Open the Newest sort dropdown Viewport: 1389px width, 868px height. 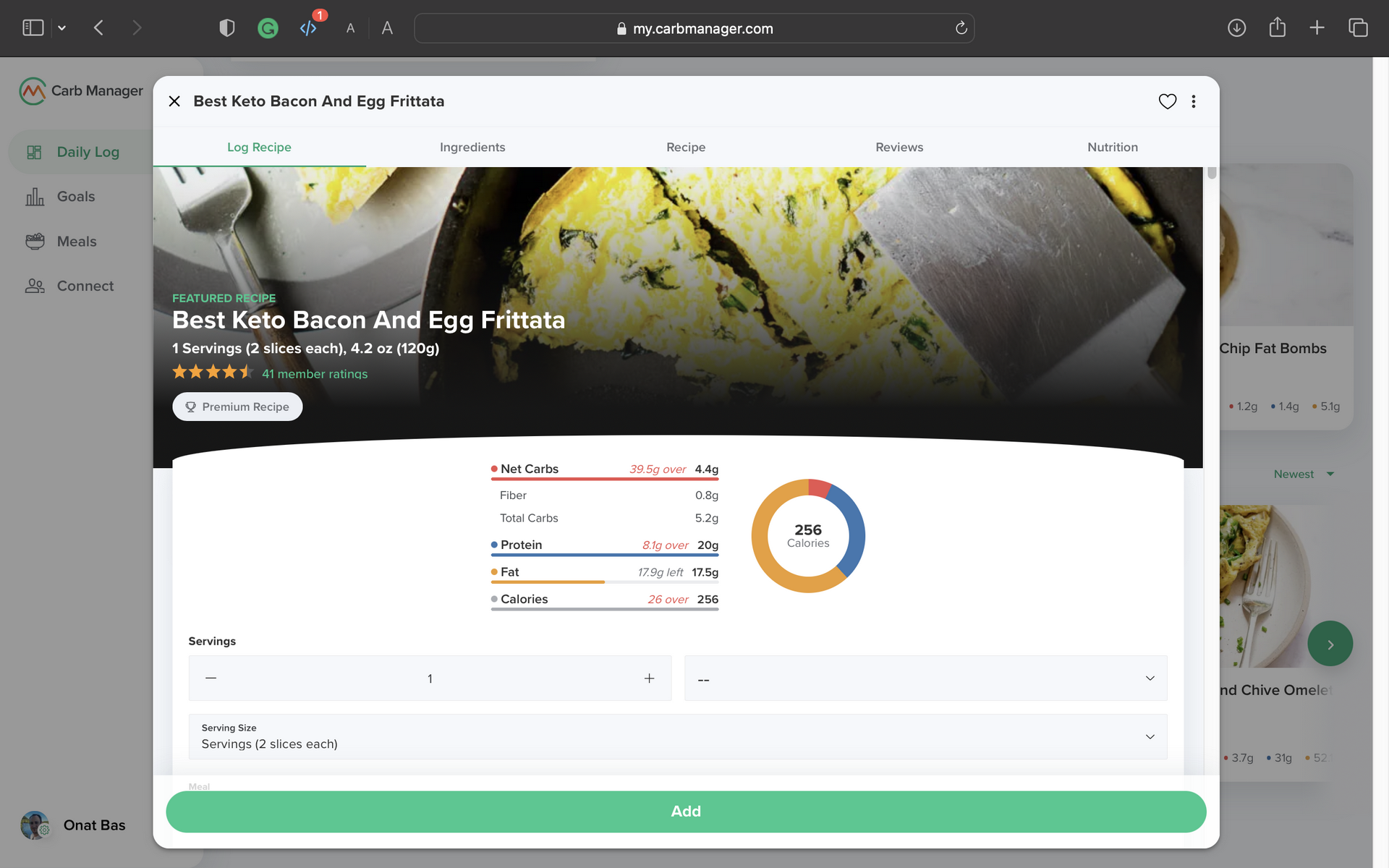coord(1304,475)
